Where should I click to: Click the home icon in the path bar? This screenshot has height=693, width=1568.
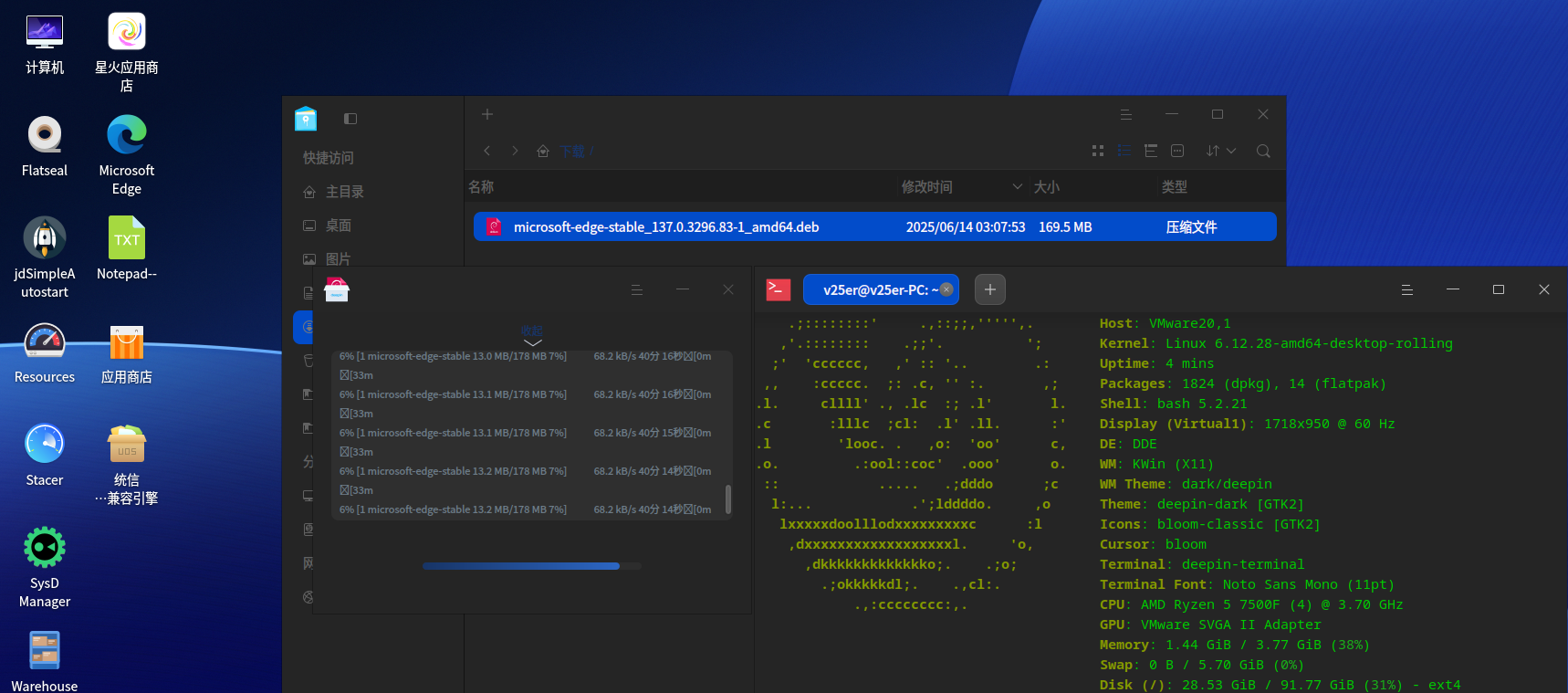543,151
